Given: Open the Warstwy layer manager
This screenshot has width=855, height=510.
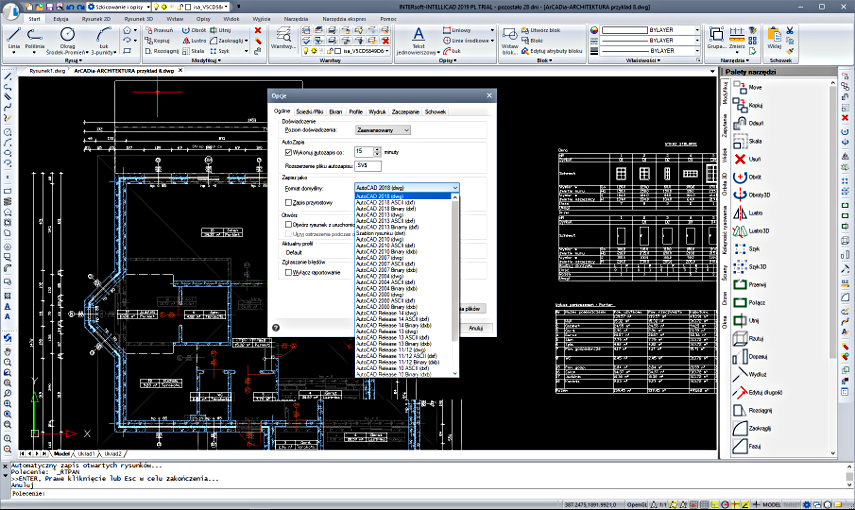Looking at the screenshot, I should 283,38.
